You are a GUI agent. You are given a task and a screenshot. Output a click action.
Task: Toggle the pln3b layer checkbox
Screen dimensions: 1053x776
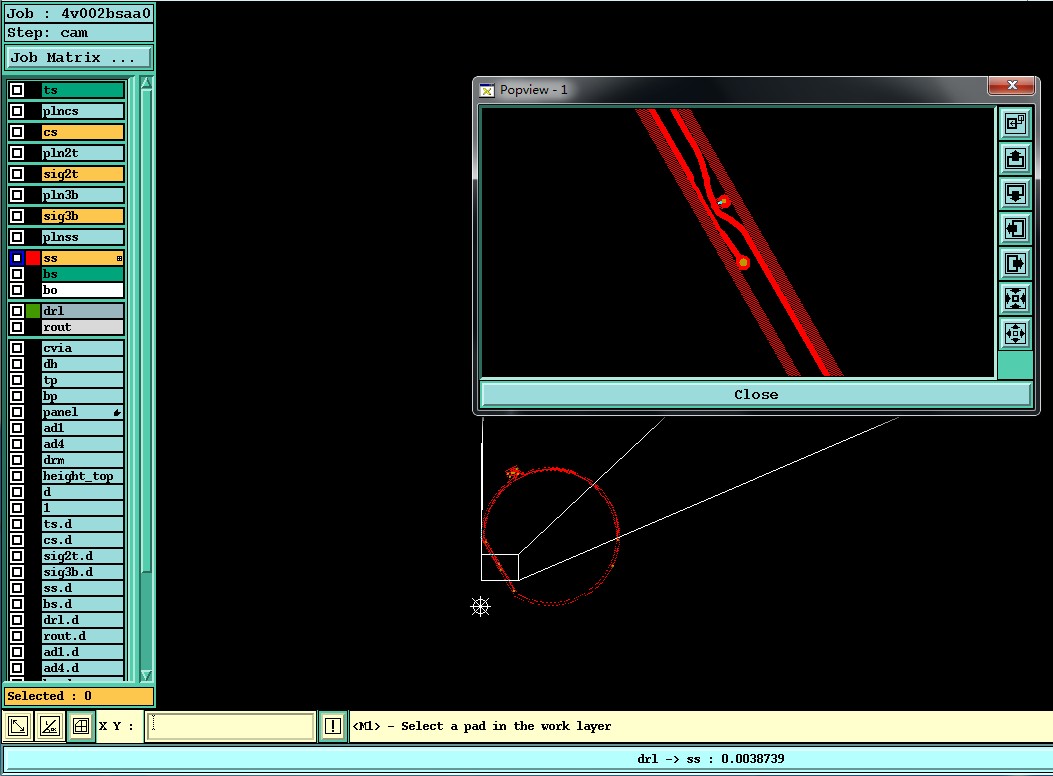click(17, 195)
